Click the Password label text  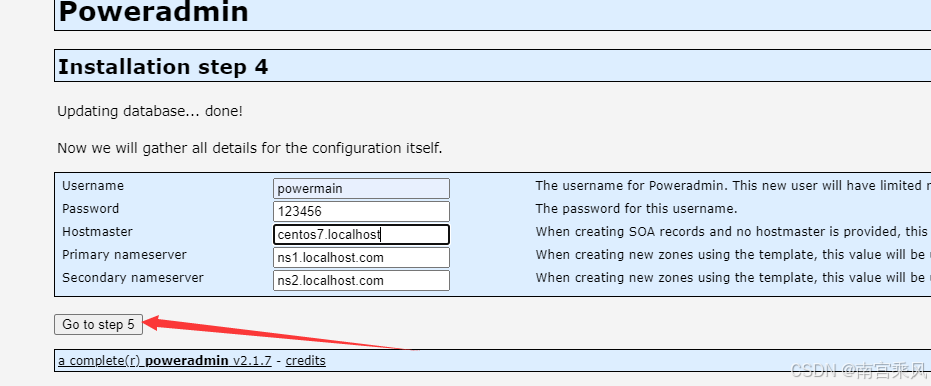tap(90, 208)
